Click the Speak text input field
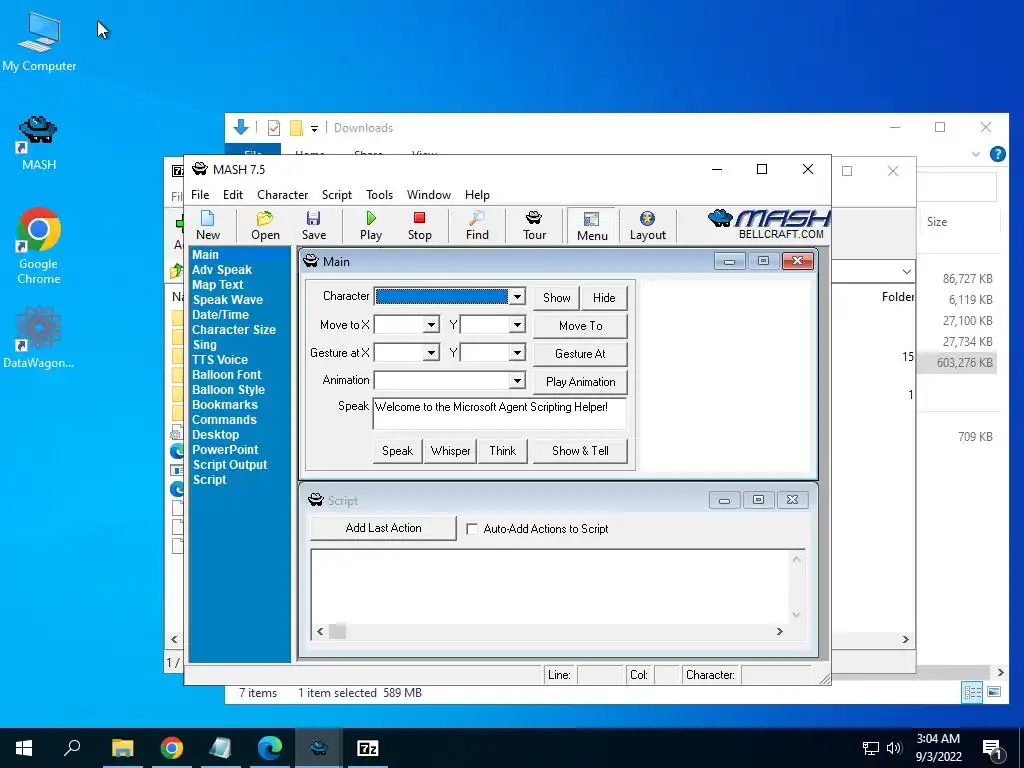Image resolution: width=1024 pixels, height=768 pixels. pyautogui.click(x=500, y=413)
